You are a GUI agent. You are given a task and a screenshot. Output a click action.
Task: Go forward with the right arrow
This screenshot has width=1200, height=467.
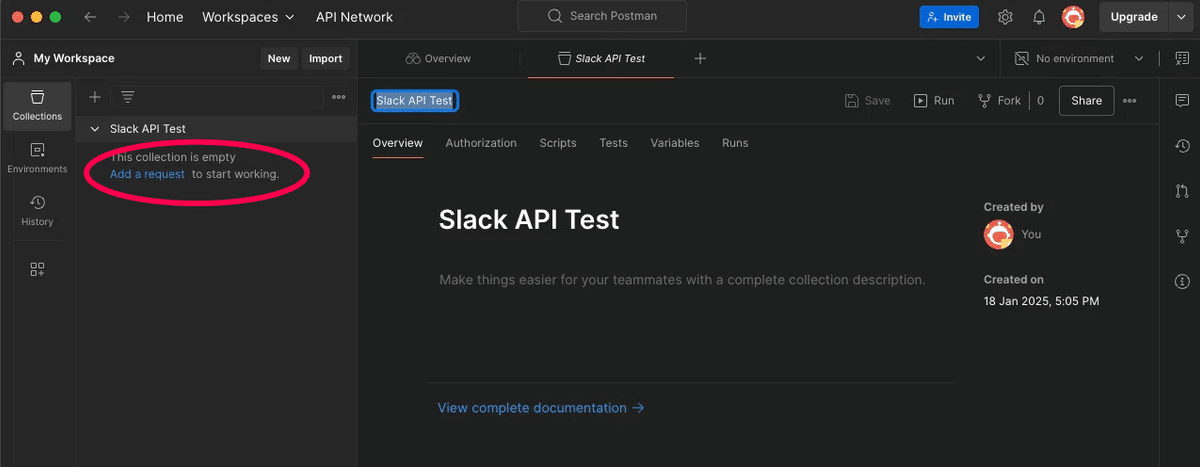coord(123,17)
